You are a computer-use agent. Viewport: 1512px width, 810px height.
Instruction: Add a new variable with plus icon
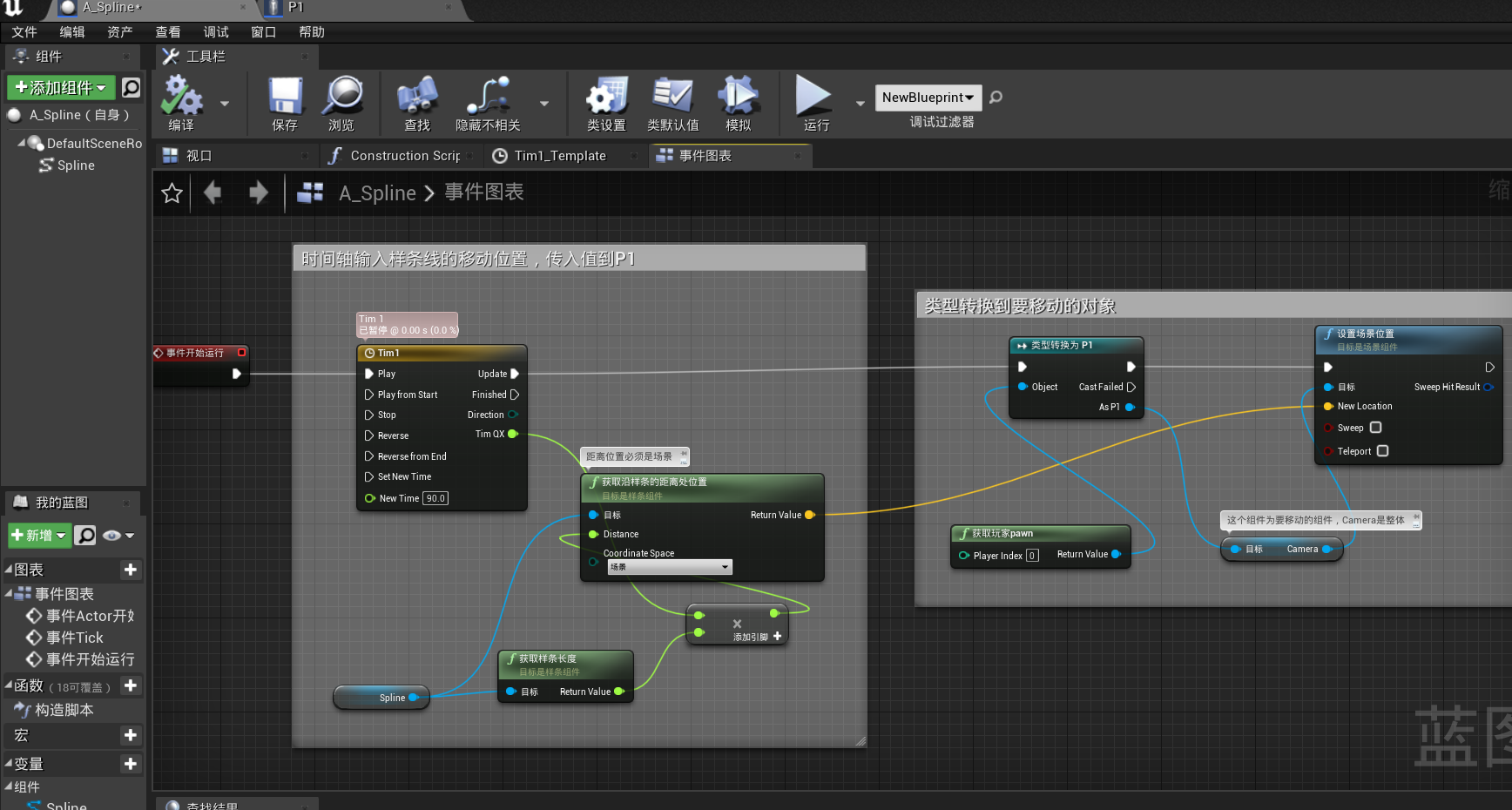pos(131,764)
